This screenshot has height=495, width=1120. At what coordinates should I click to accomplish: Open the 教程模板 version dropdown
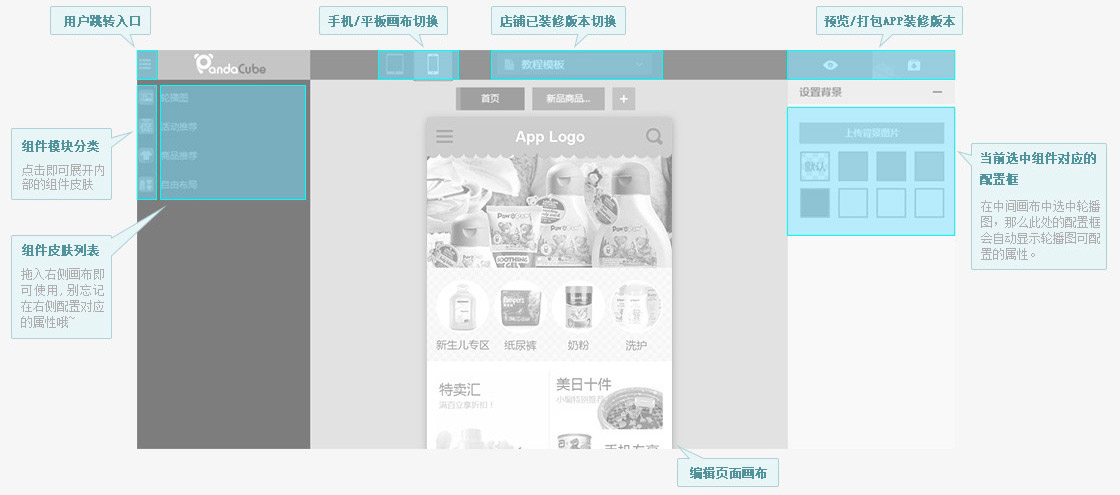(576, 65)
